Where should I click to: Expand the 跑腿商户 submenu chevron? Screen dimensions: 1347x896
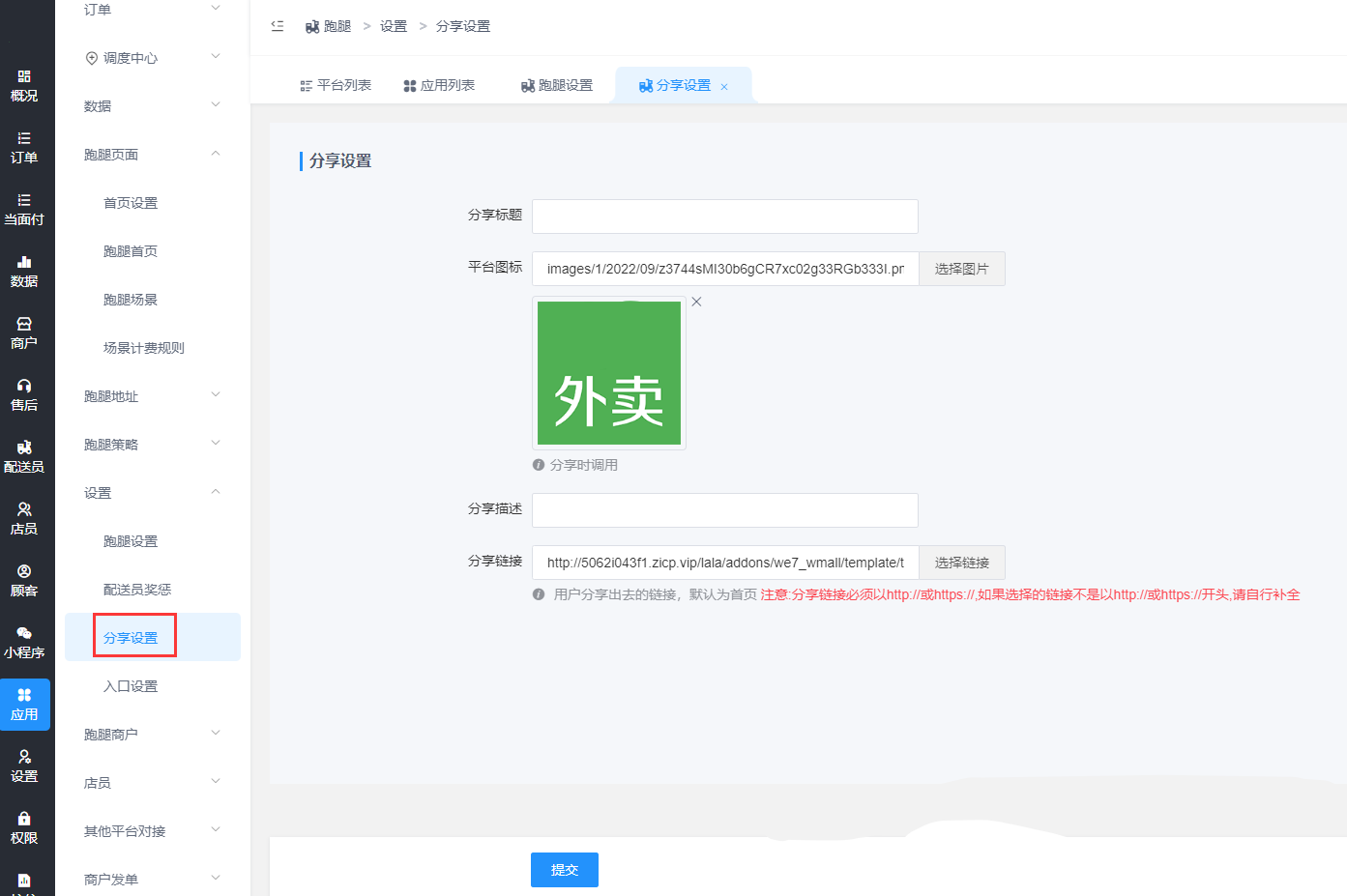(x=216, y=733)
